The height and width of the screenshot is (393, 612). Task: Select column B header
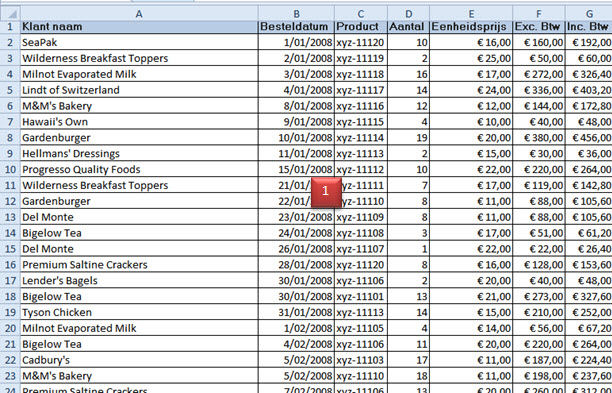296,14
